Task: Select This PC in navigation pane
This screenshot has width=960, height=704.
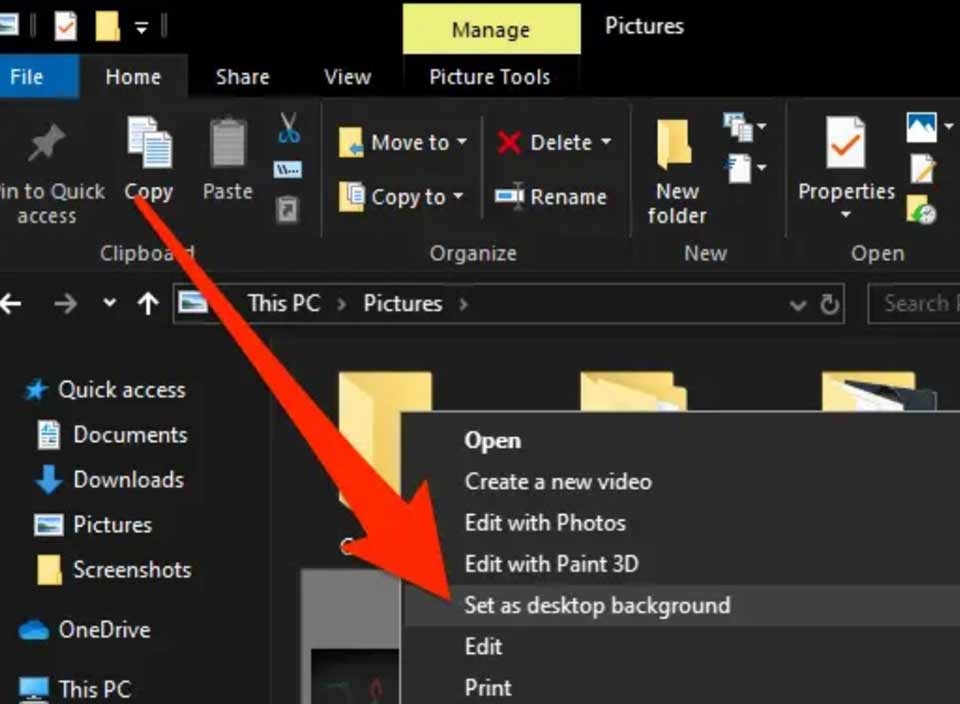Action: (75, 690)
